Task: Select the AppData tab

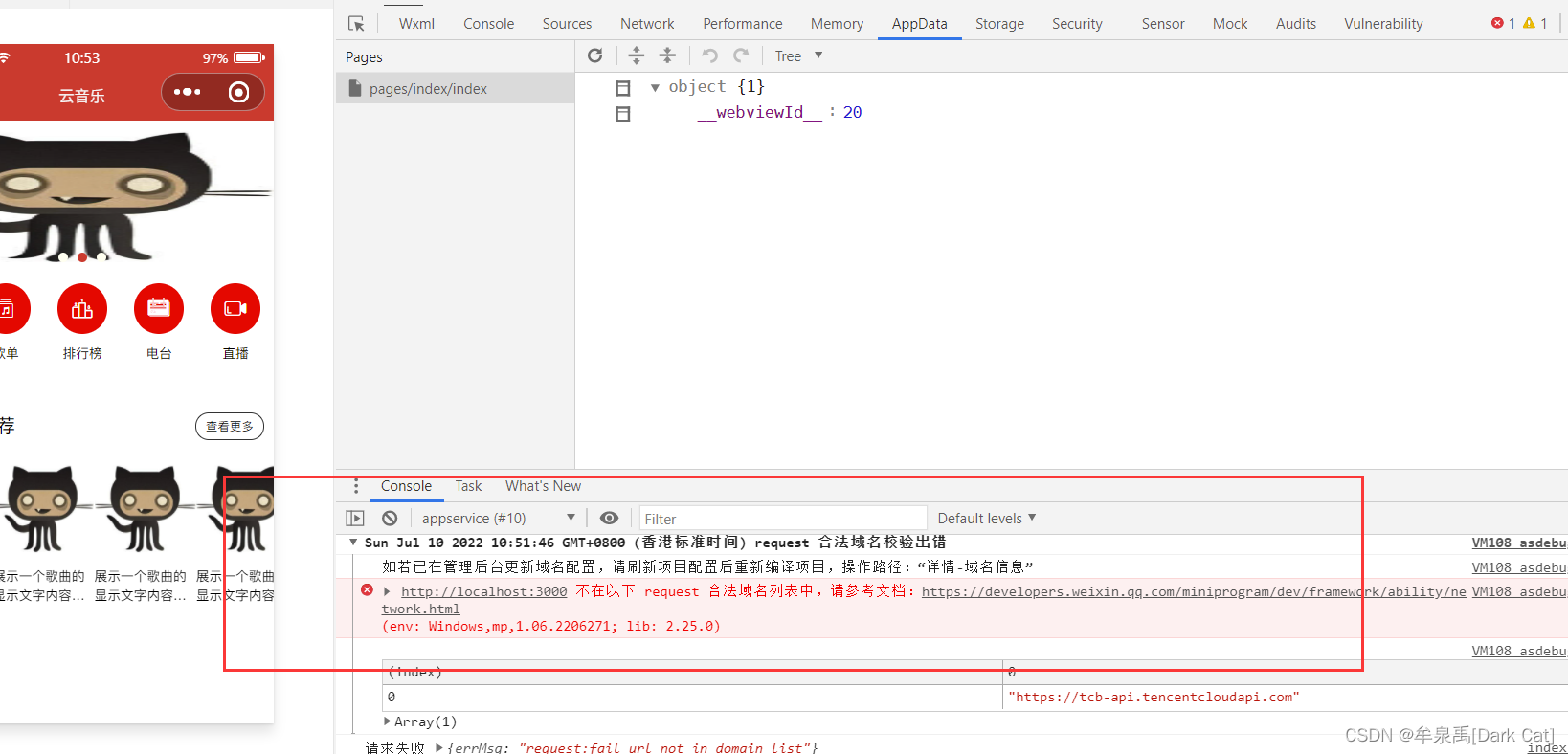Action: click(919, 24)
